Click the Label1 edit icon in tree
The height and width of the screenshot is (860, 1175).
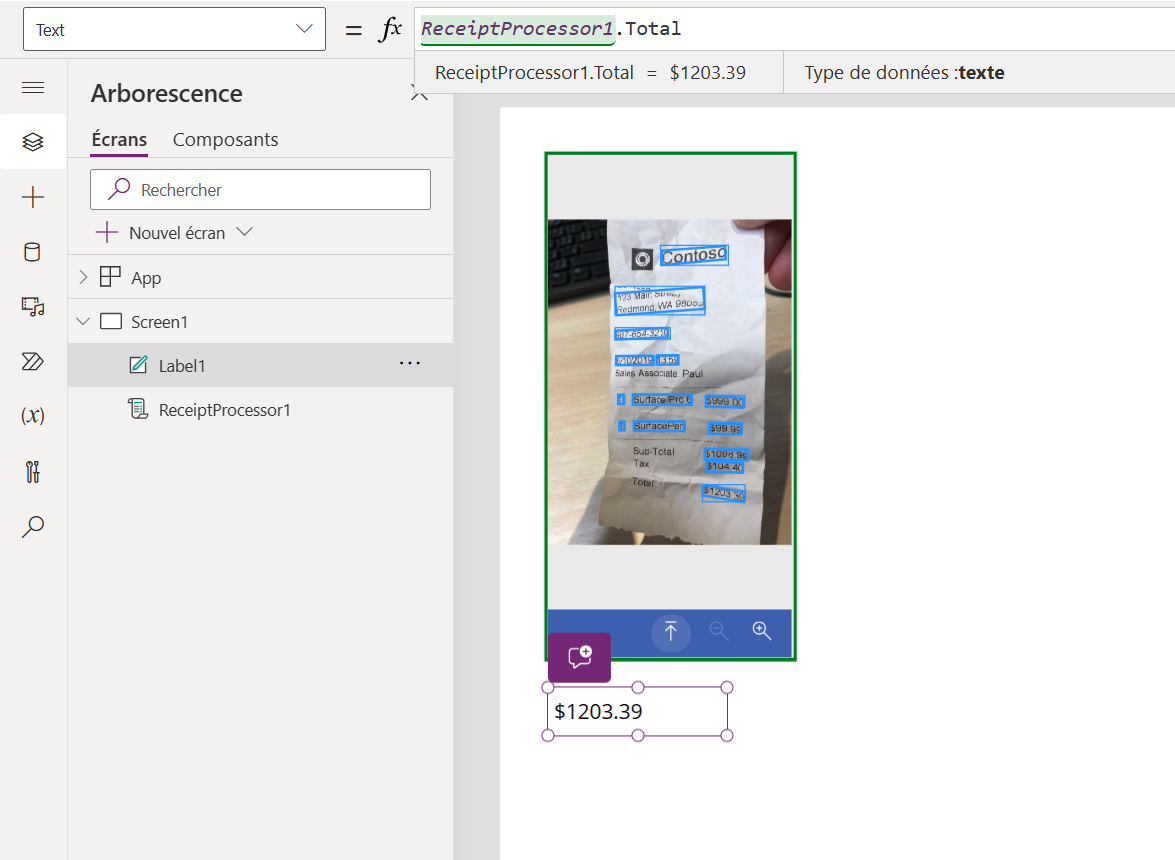139,365
